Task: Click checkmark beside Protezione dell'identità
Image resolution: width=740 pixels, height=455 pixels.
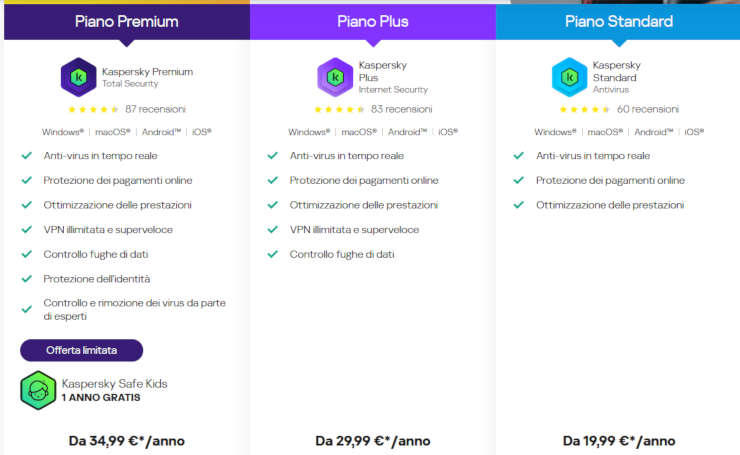Action: (27, 279)
